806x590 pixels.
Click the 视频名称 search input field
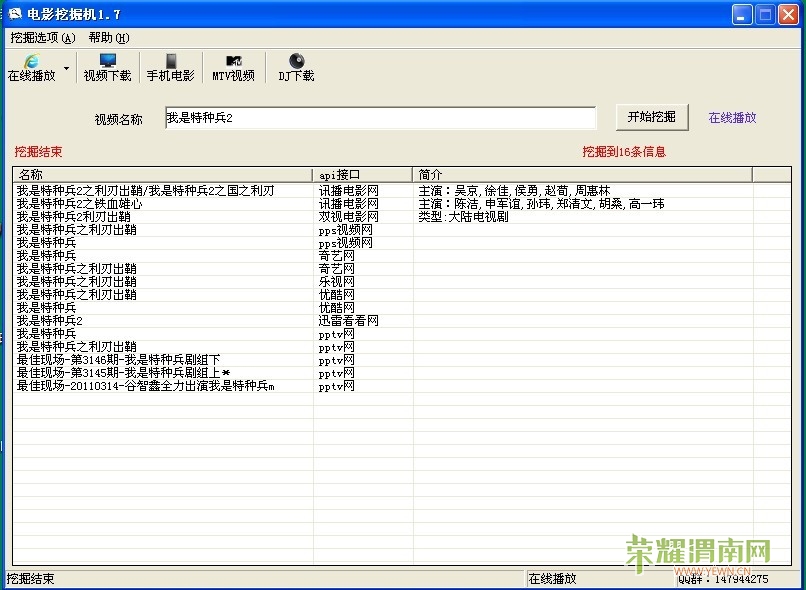tap(379, 118)
